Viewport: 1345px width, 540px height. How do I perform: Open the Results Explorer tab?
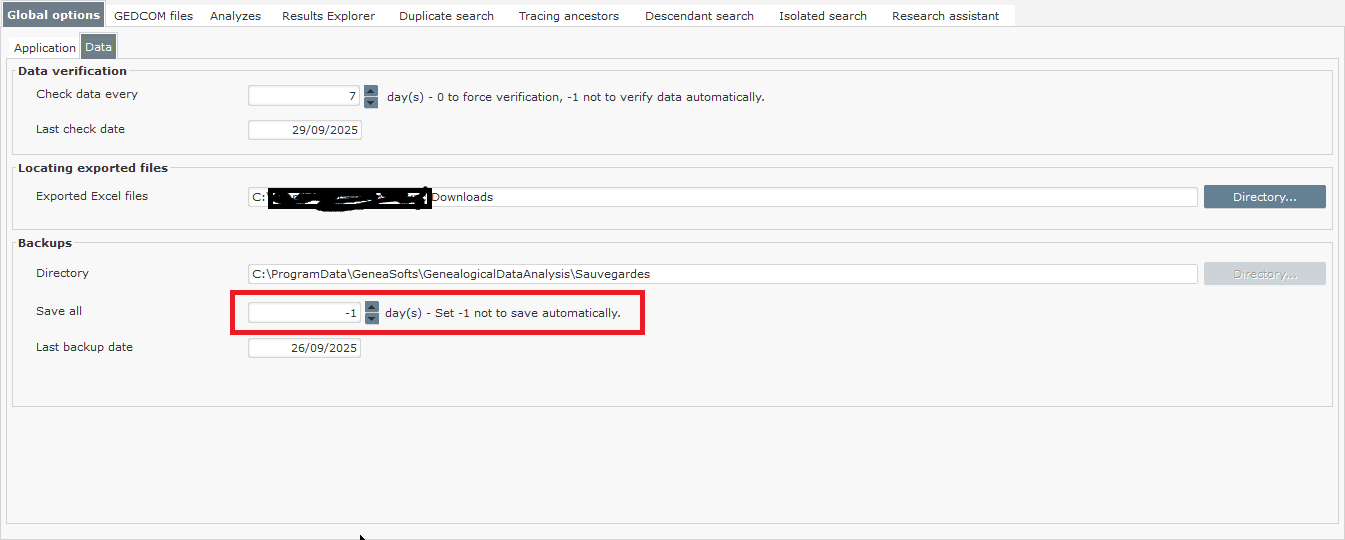tap(328, 16)
